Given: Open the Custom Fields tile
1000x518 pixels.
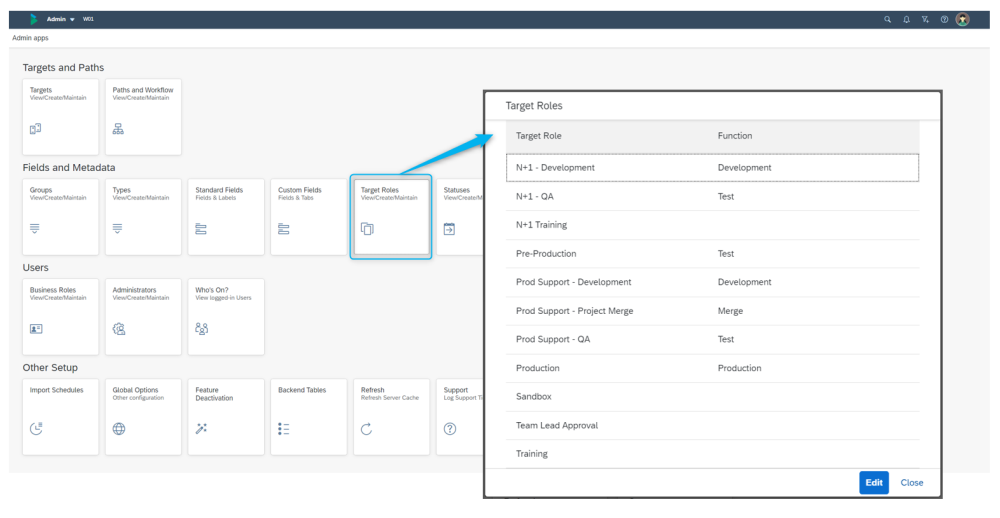Looking at the screenshot, I should point(309,217).
